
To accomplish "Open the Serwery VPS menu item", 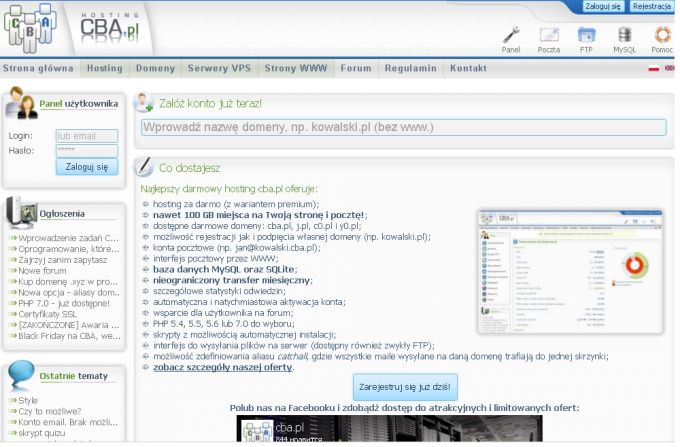I will pos(219,68).
